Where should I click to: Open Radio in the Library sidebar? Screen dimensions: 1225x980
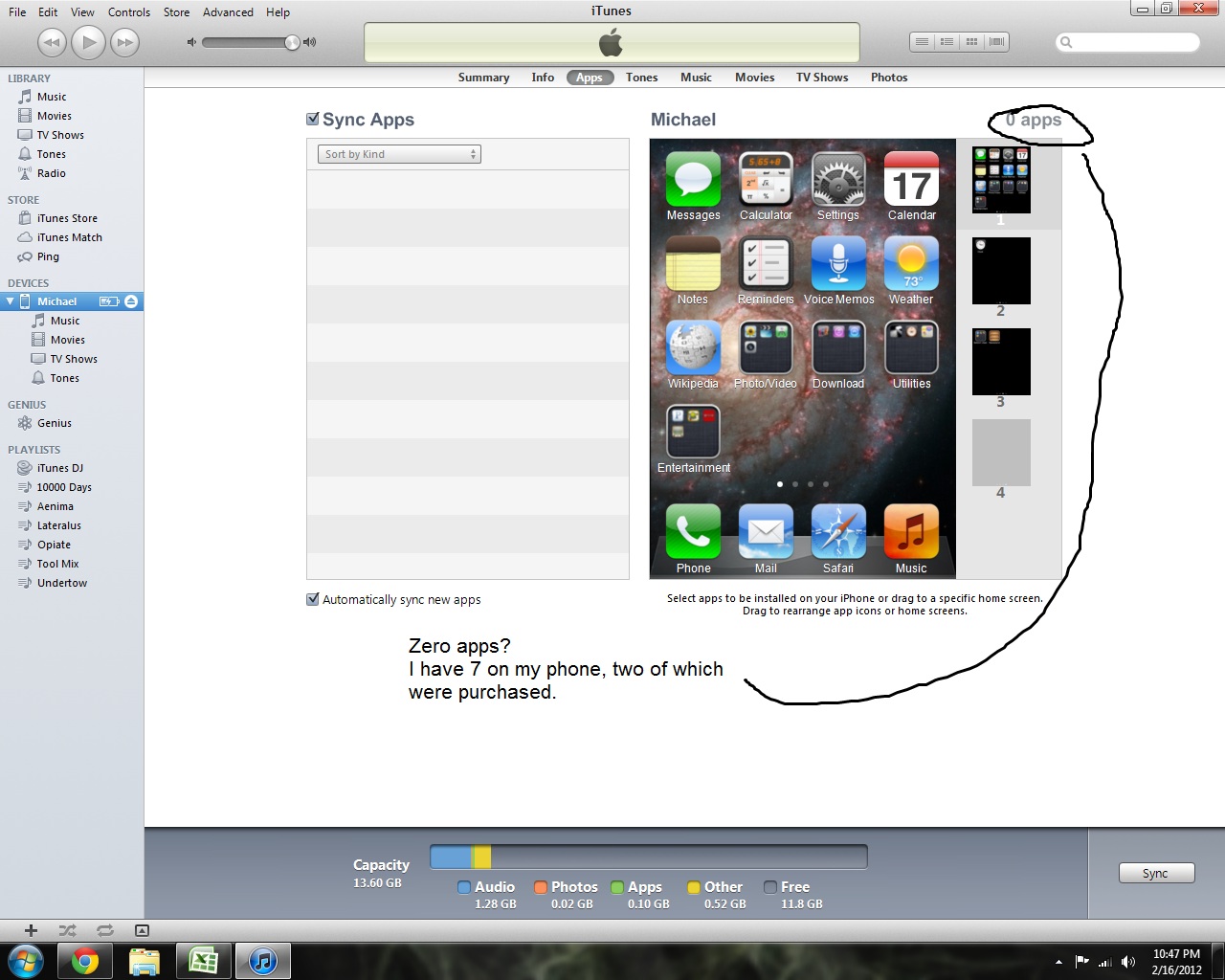click(x=51, y=173)
